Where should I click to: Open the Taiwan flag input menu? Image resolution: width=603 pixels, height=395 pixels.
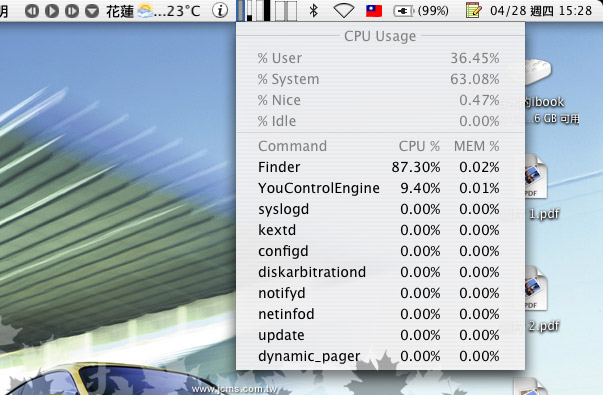[x=374, y=11]
